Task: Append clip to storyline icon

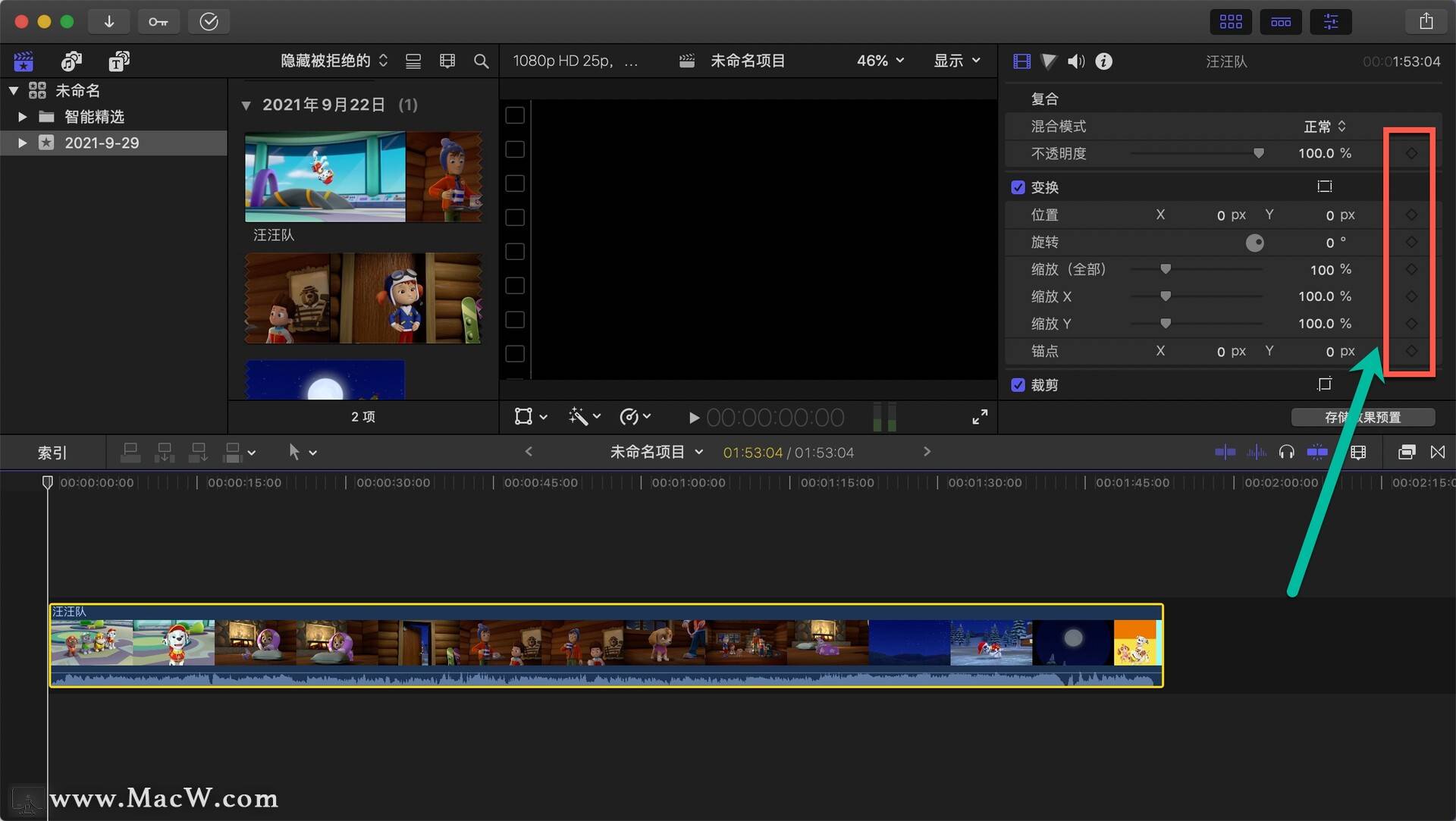Action: (198, 453)
